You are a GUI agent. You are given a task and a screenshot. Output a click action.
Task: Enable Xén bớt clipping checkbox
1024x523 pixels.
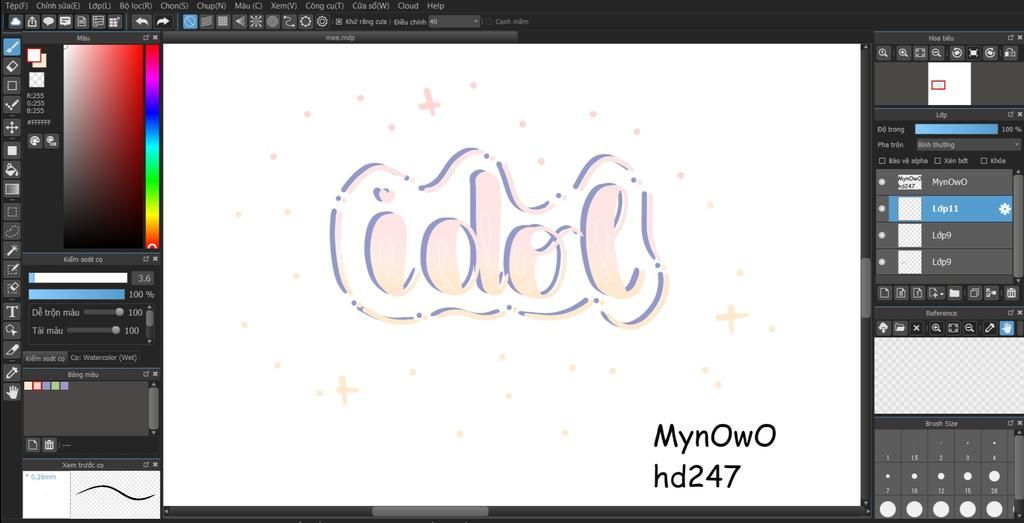pyautogui.click(x=937, y=161)
